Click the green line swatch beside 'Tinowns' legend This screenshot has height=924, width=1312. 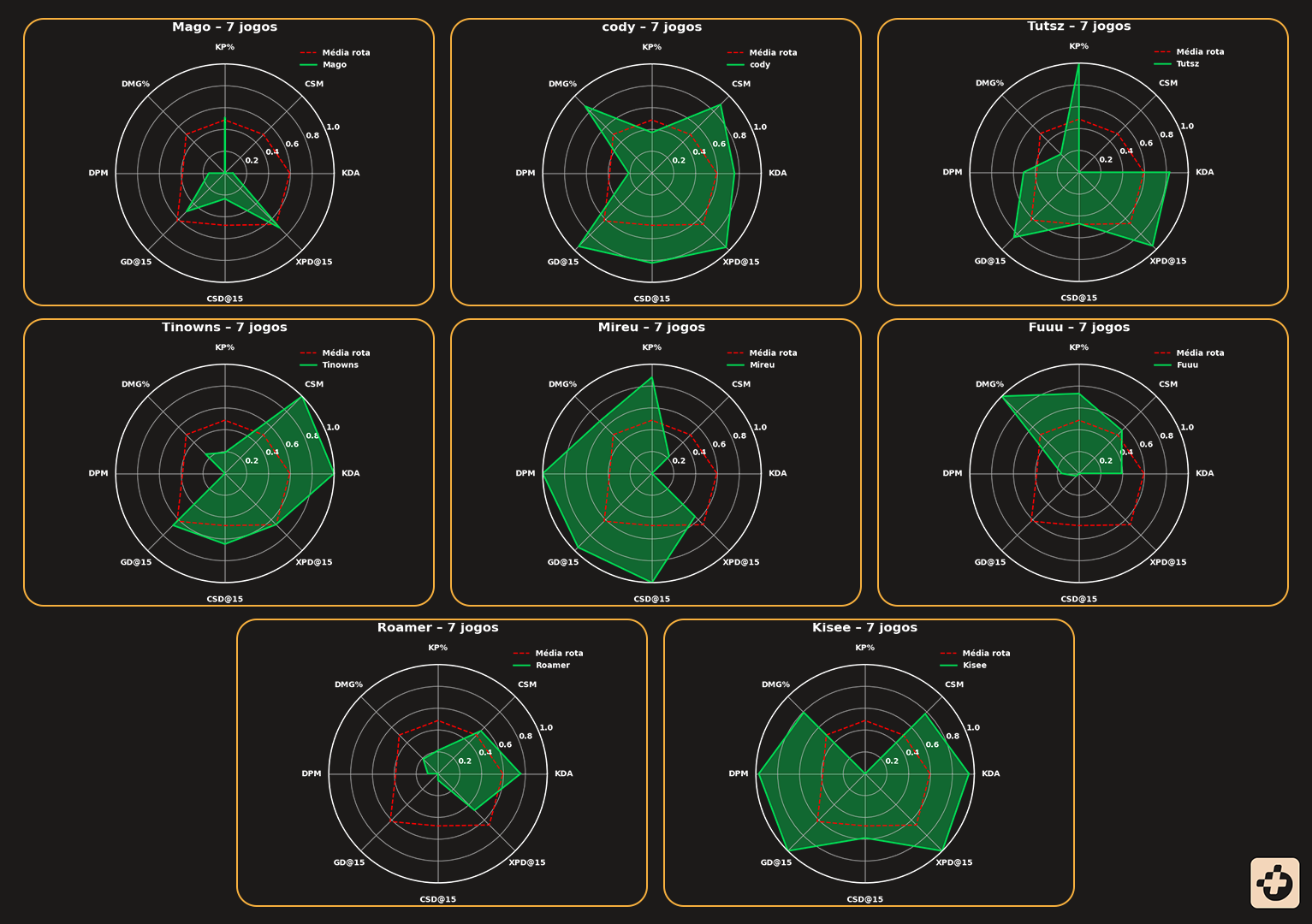[308, 365]
